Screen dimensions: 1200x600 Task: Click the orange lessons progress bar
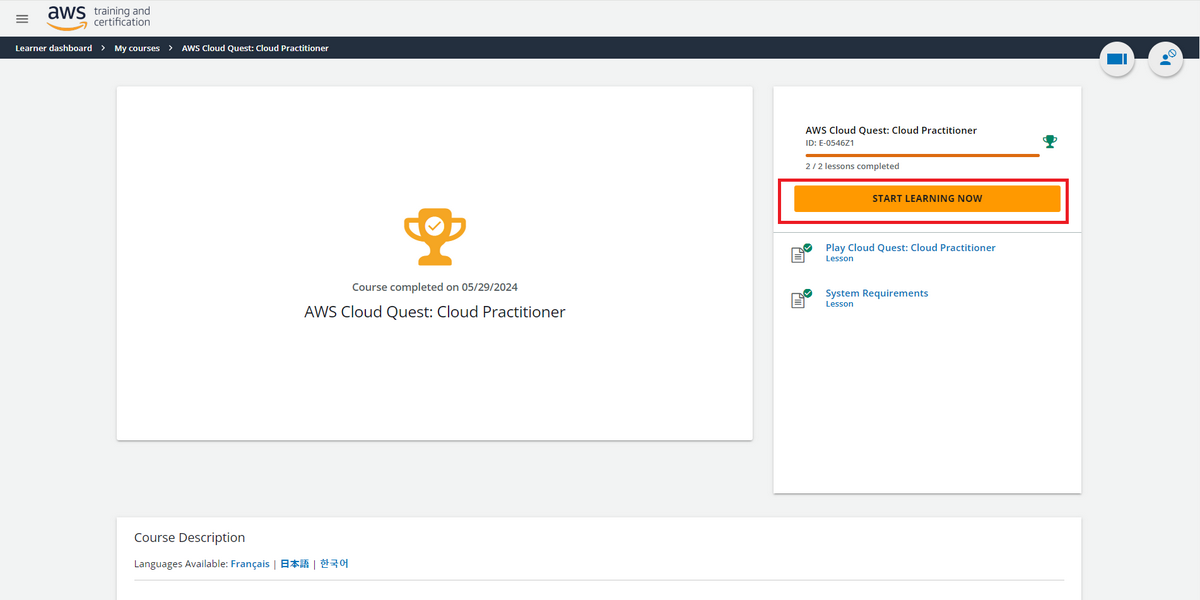click(x=922, y=155)
